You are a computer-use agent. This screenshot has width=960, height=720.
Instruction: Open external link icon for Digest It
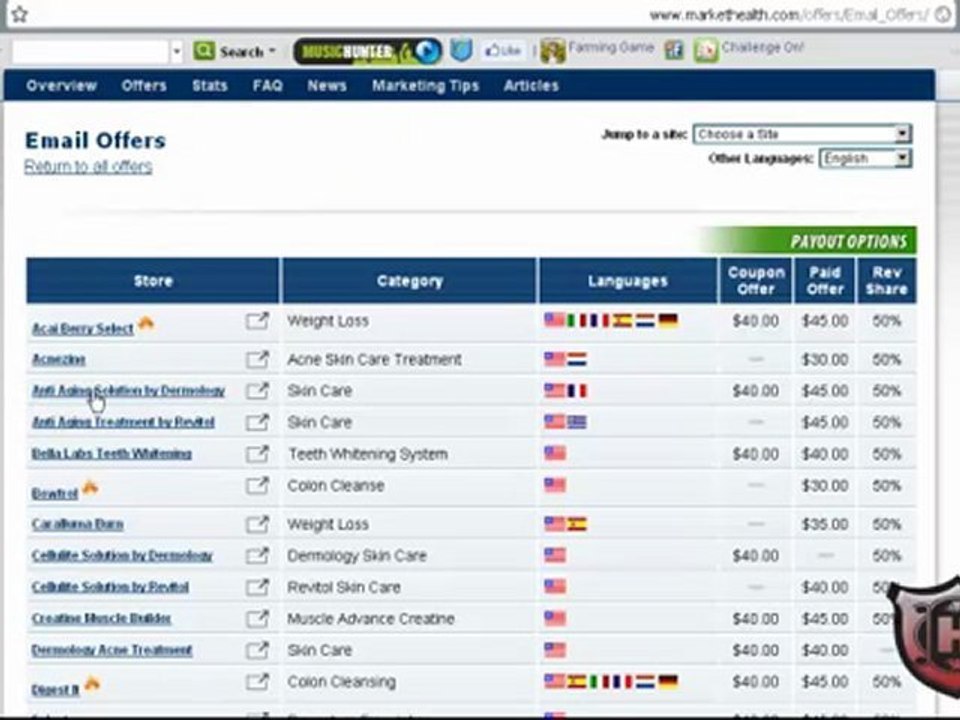(x=257, y=682)
